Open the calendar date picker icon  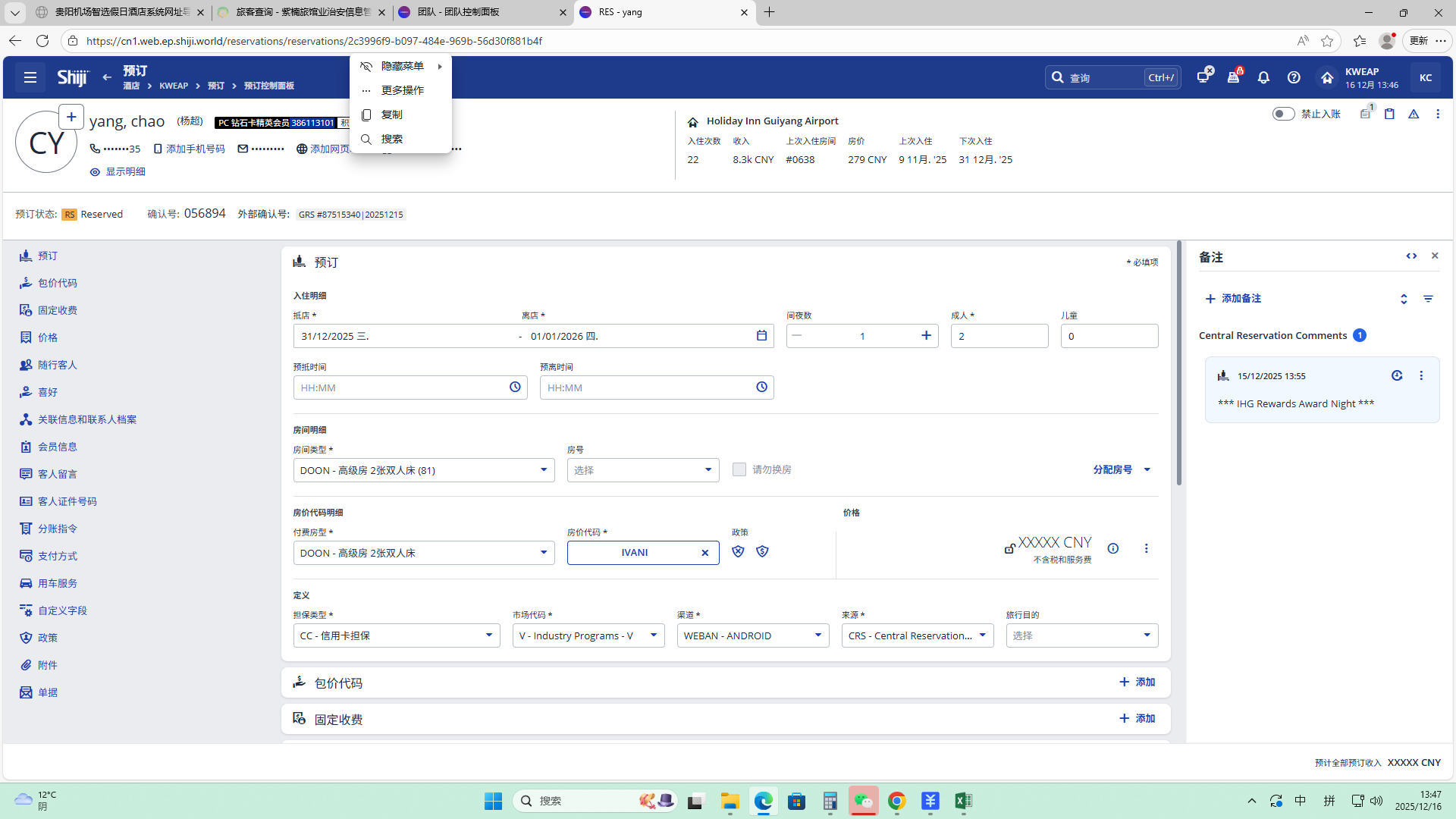pyautogui.click(x=761, y=336)
